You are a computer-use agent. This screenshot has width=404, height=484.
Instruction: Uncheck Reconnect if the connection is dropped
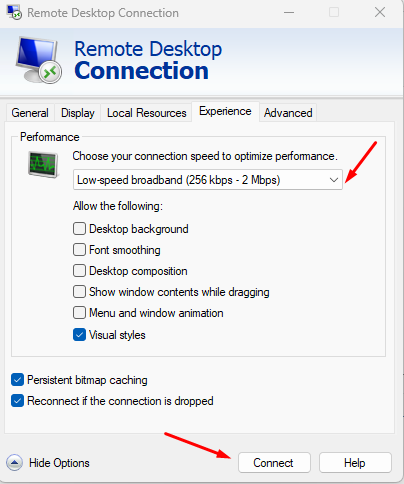(x=17, y=401)
